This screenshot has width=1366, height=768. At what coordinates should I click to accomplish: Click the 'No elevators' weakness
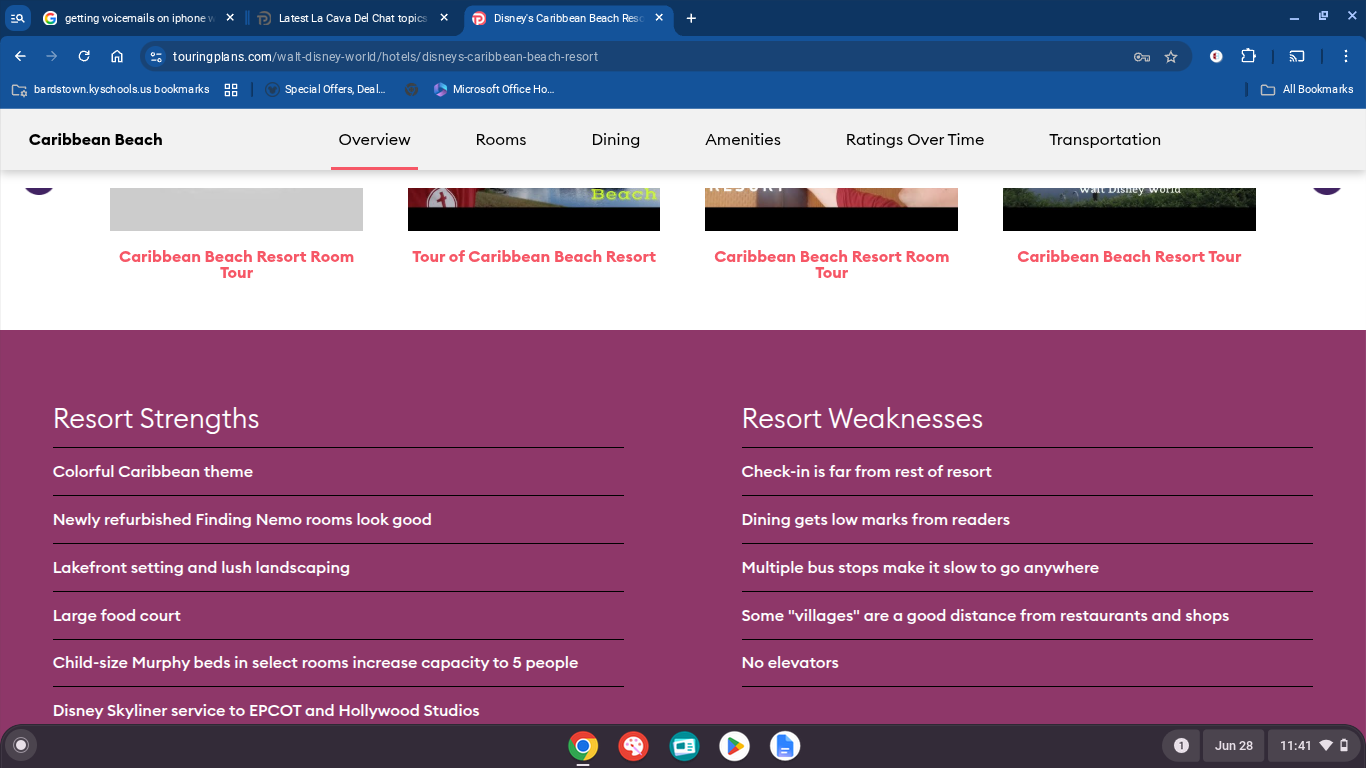pos(790,663)
